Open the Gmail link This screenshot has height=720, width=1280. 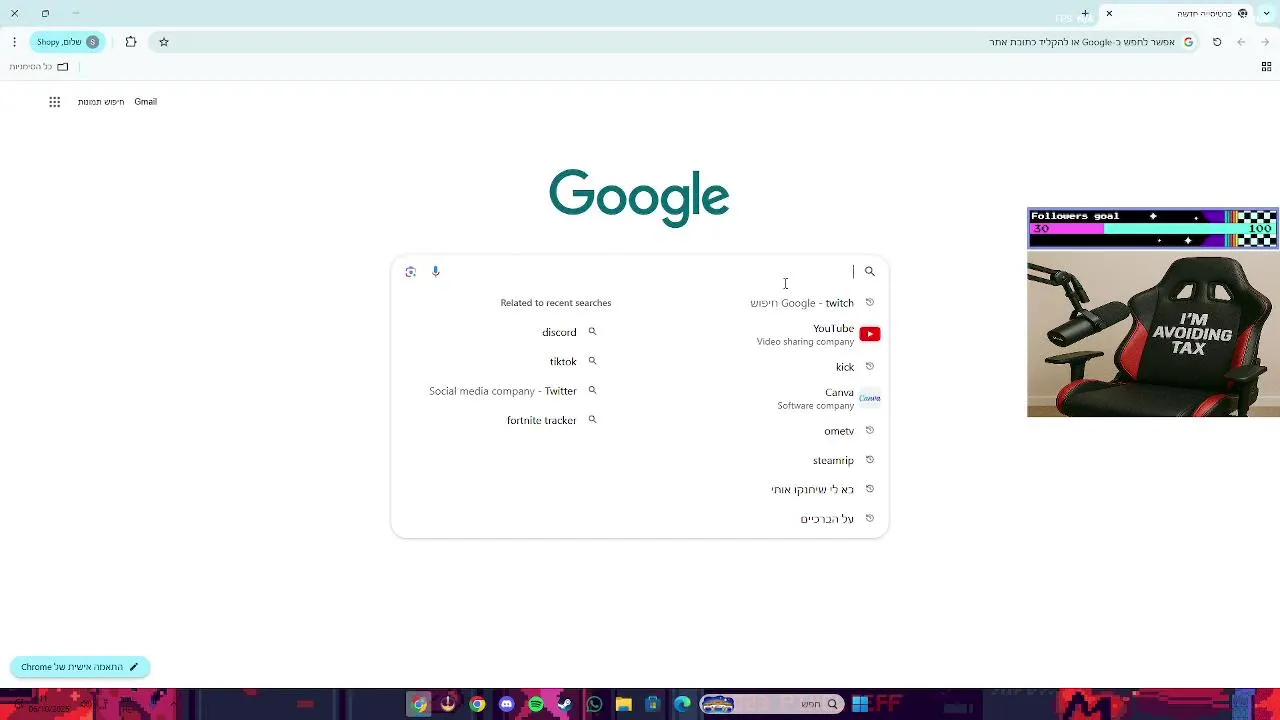146,102
